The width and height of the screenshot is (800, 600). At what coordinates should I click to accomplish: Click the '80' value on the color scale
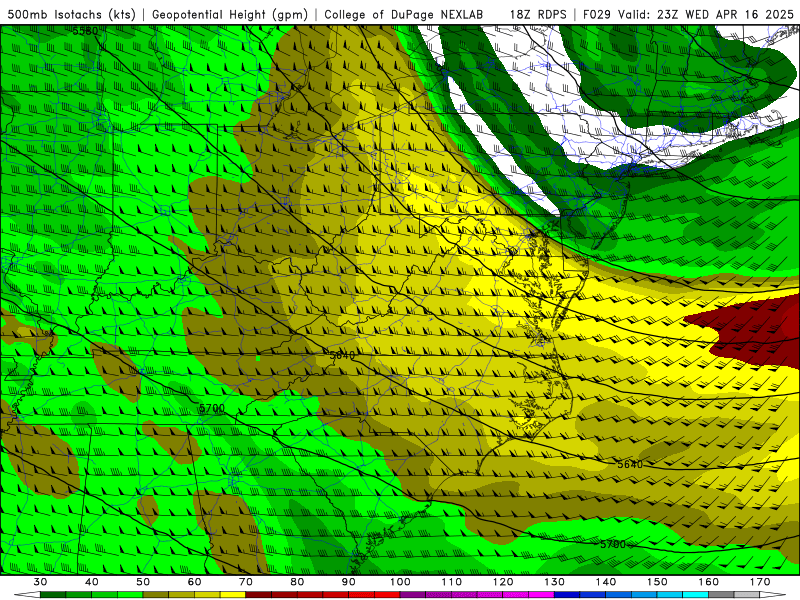(297, 582)
